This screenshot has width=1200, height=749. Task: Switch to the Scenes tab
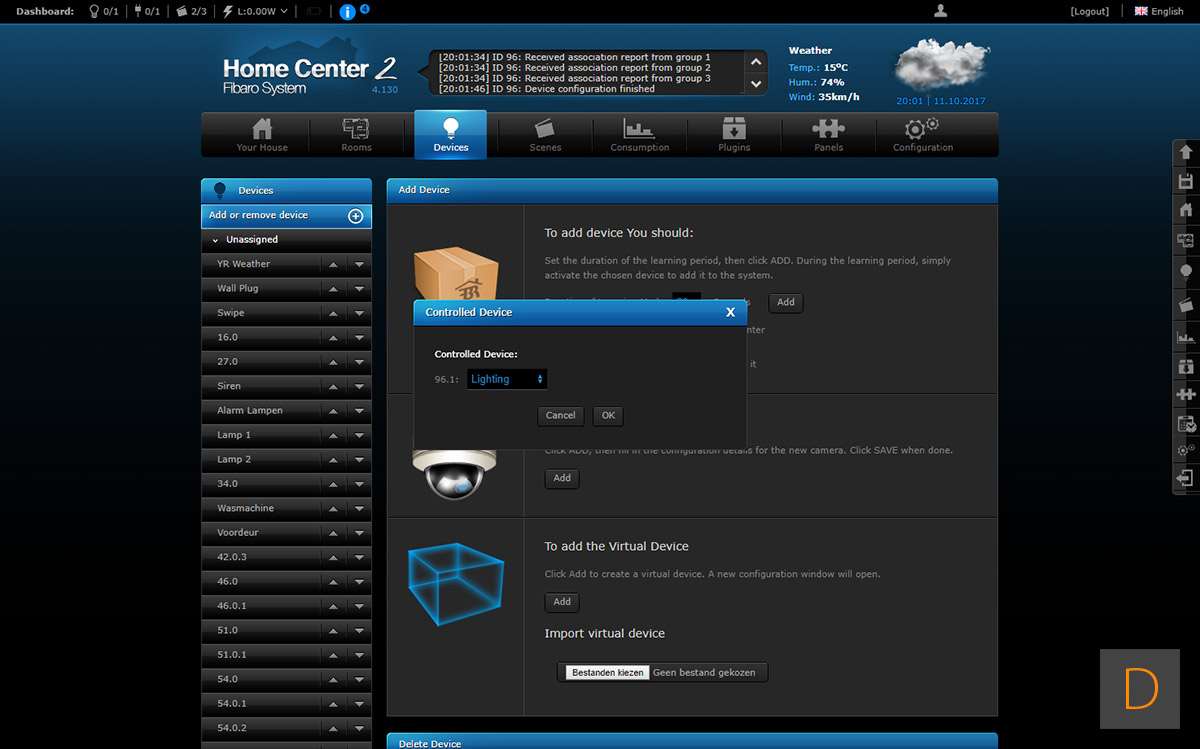pyautogui.click(x=545, y=134)
